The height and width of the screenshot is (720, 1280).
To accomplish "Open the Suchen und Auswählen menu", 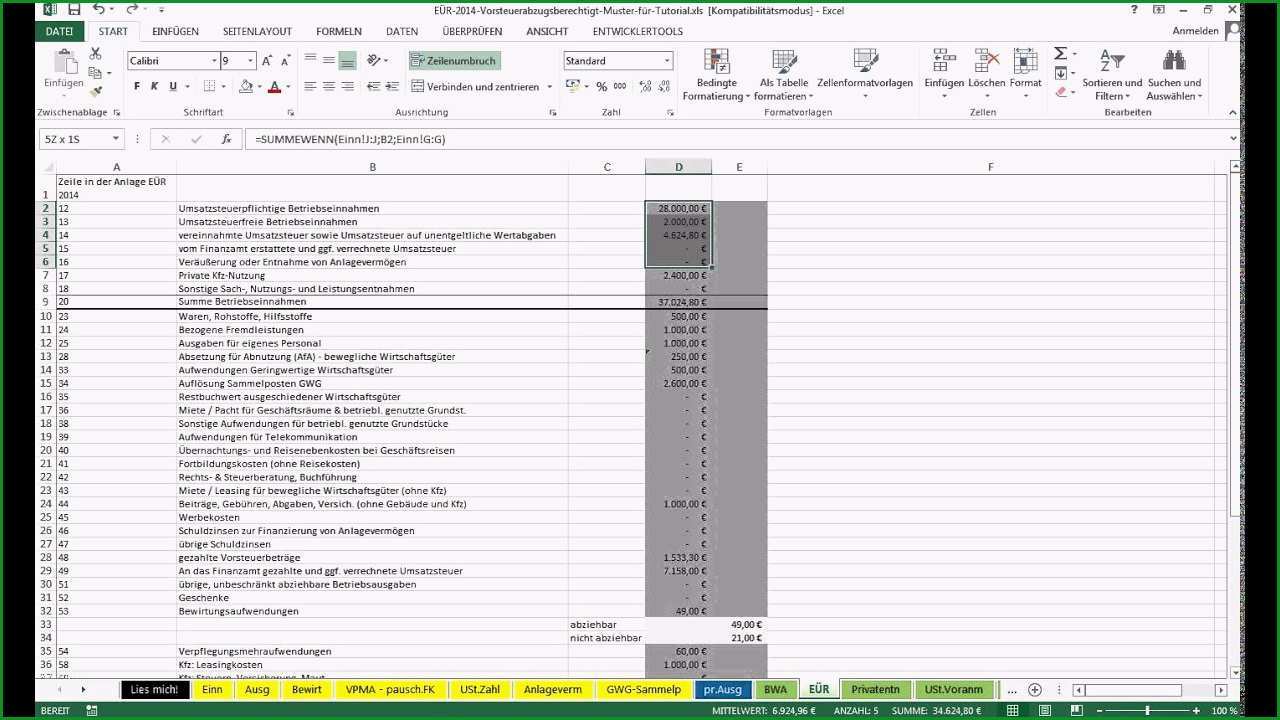I will [x=1174, y=75].
